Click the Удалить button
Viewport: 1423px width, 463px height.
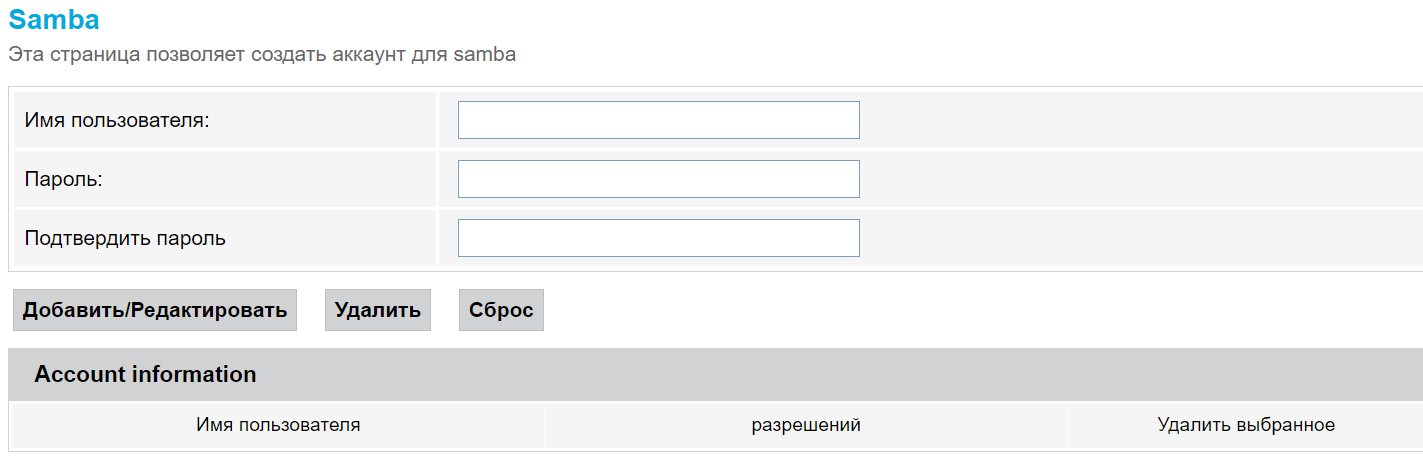(377, 310)
